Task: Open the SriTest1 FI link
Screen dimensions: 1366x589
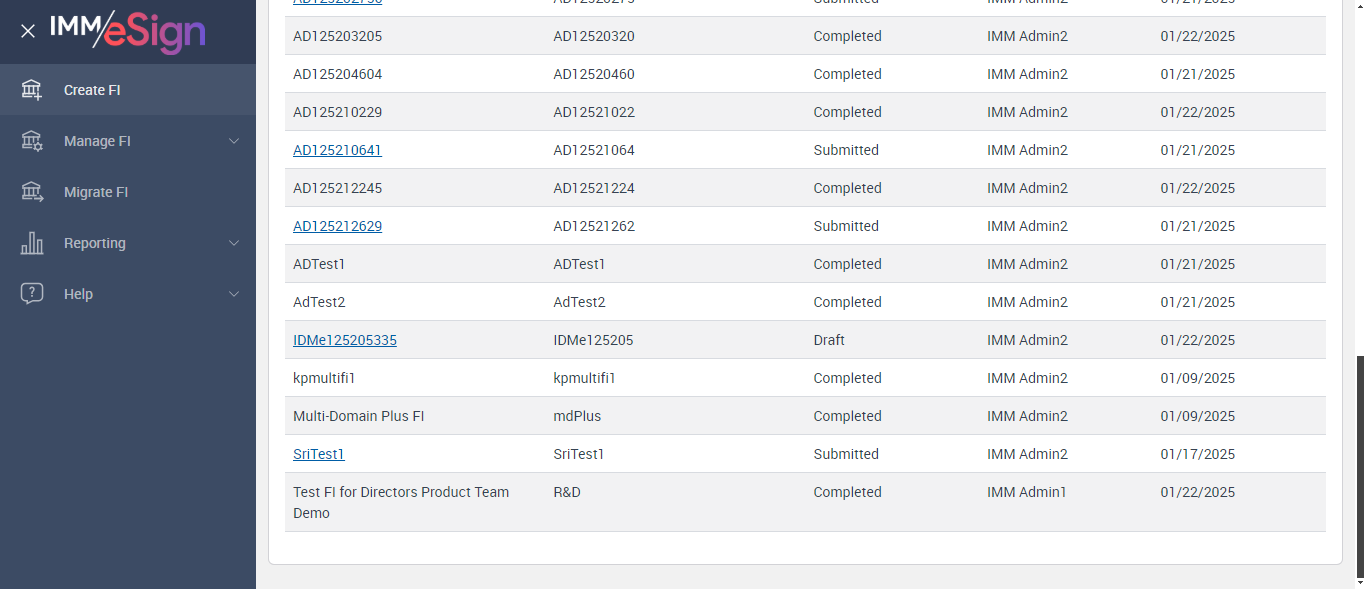Action: click(318, 454)
